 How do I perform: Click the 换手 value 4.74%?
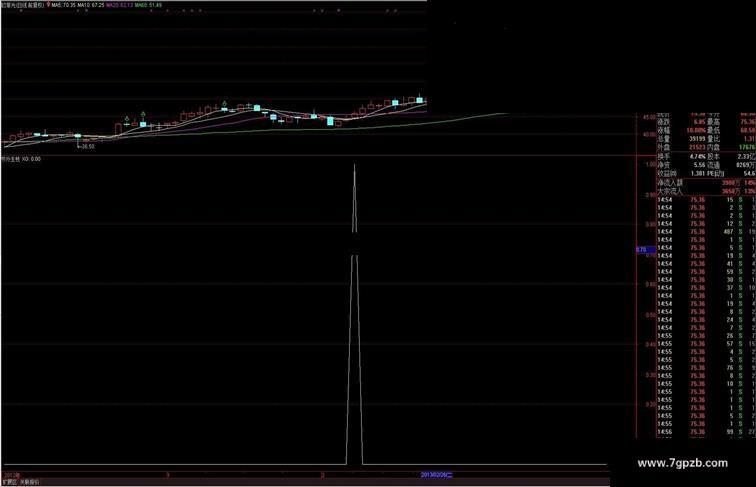coord(698,157)
